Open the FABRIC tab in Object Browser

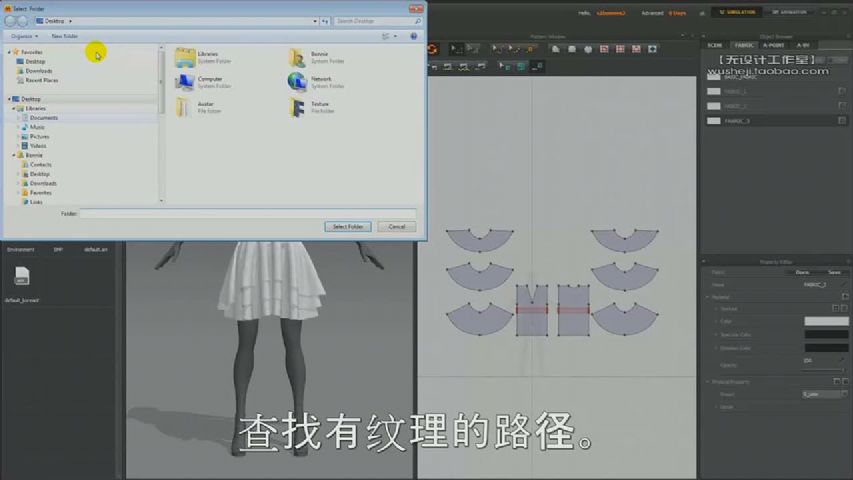(x=743, y=45)
